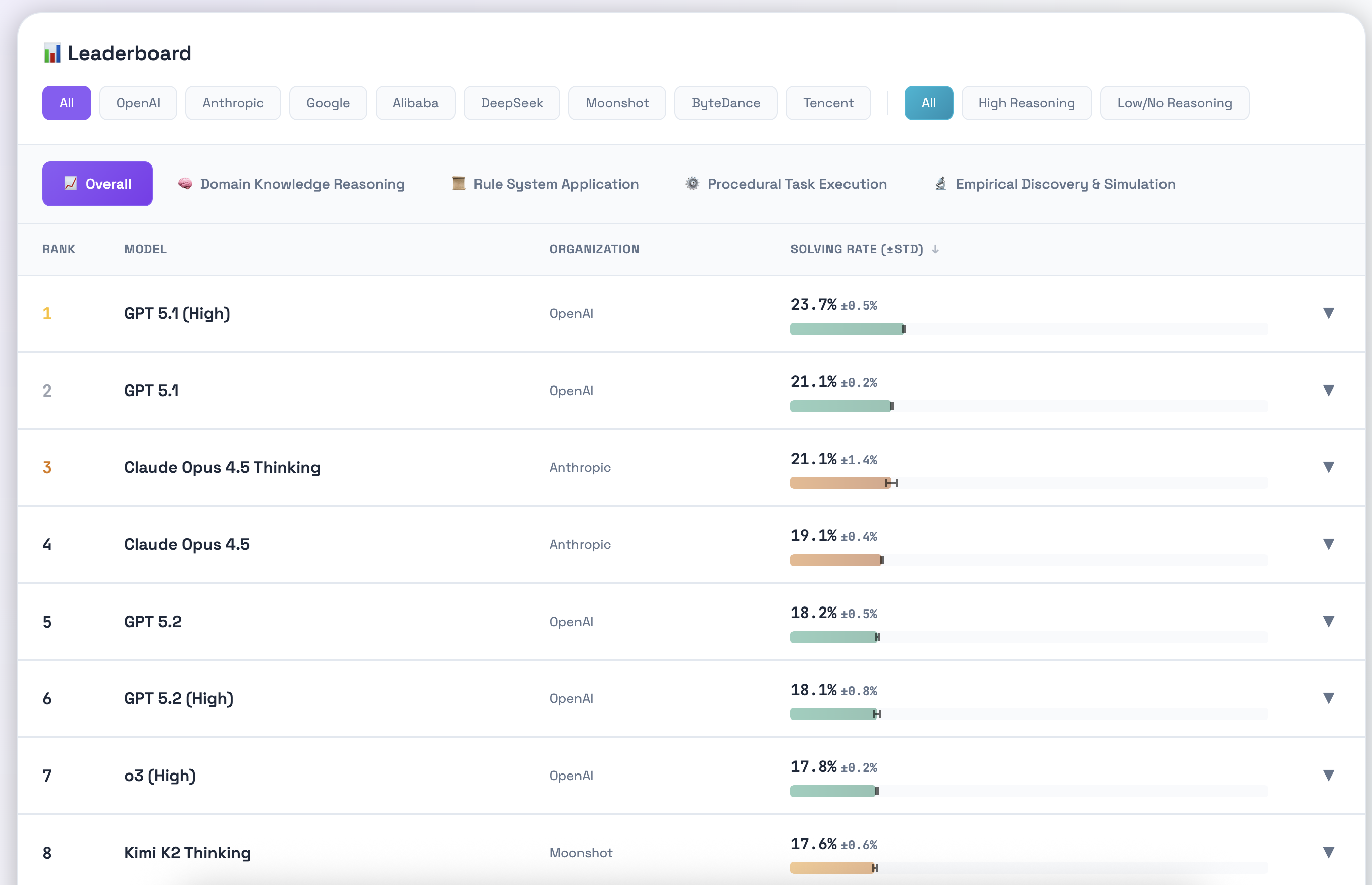Click the brain icon for Domain Knowledge
This screenshot has height=885, width=1372.
185,184
